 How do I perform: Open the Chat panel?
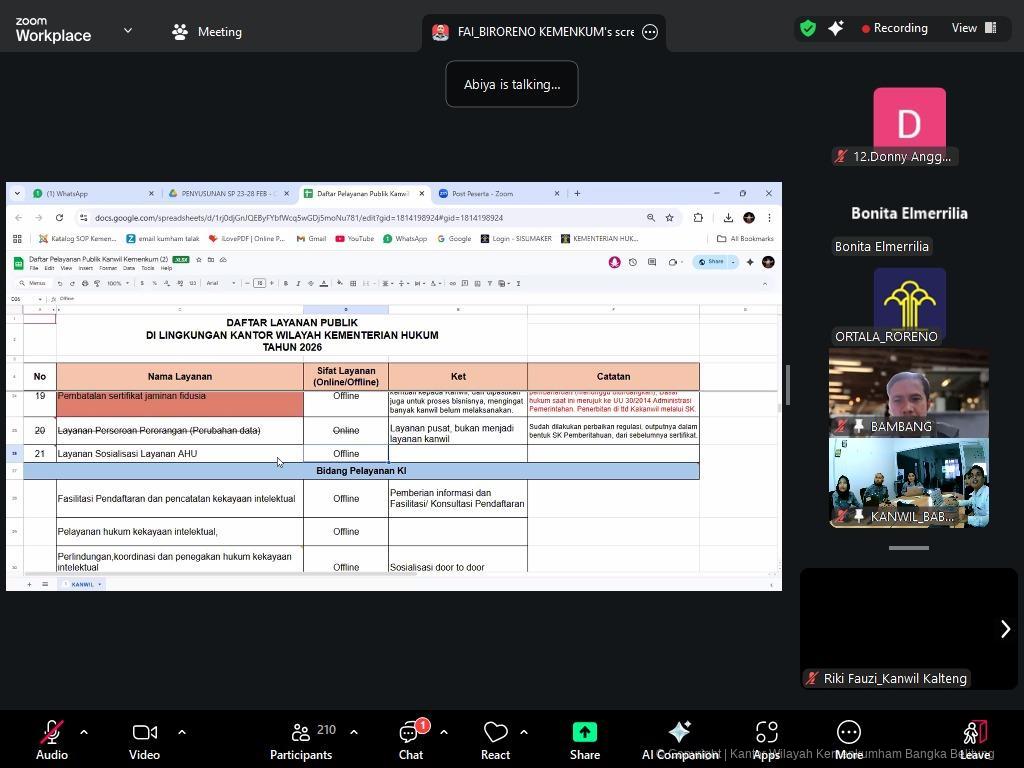coord(411,741)
